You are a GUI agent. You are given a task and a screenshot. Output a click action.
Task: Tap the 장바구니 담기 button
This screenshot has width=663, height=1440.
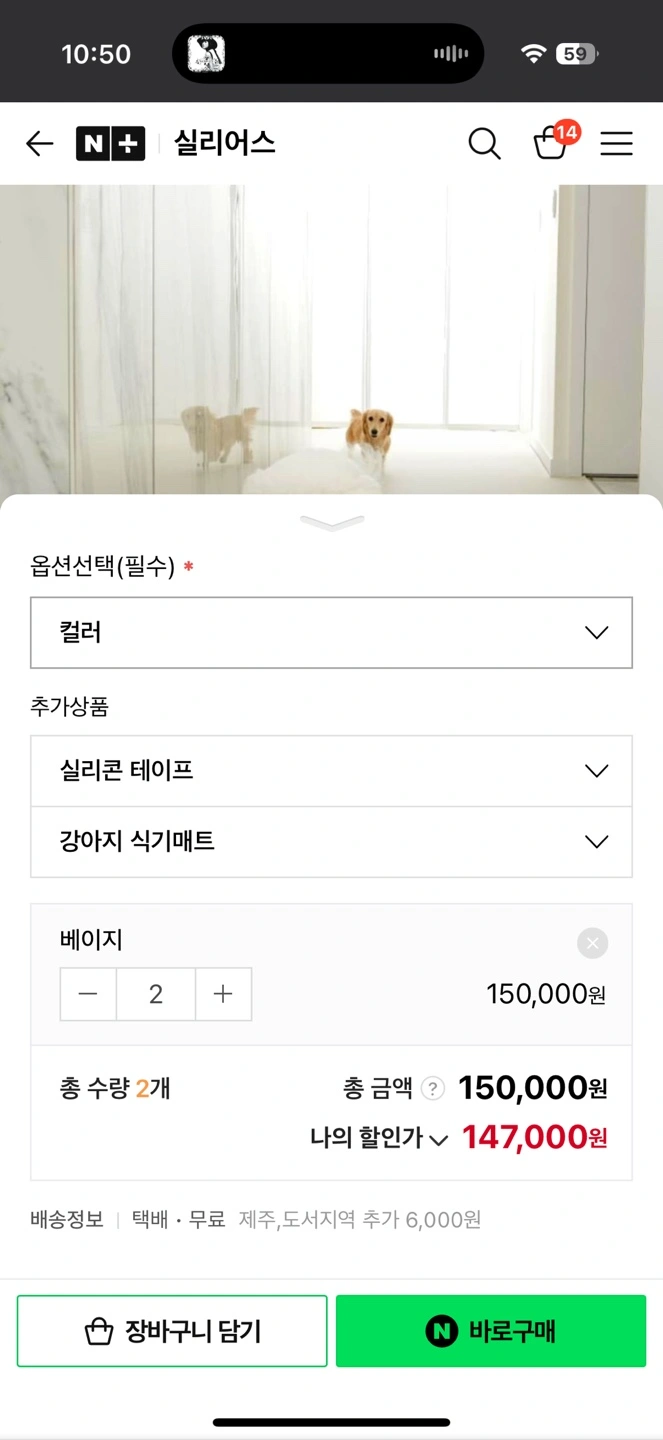coord(172,1331)
